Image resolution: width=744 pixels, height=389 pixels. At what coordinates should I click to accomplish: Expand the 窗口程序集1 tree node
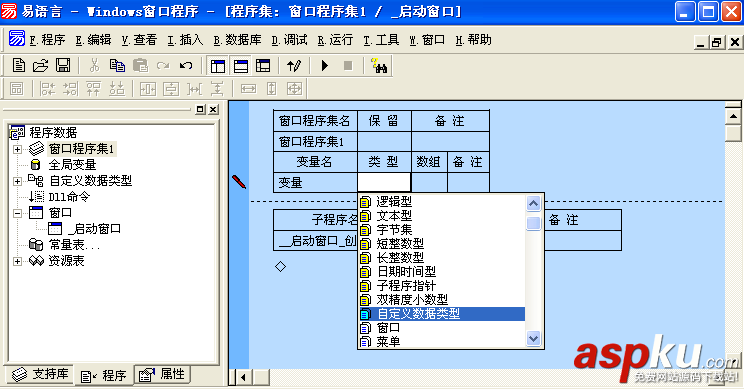[17, 149]
